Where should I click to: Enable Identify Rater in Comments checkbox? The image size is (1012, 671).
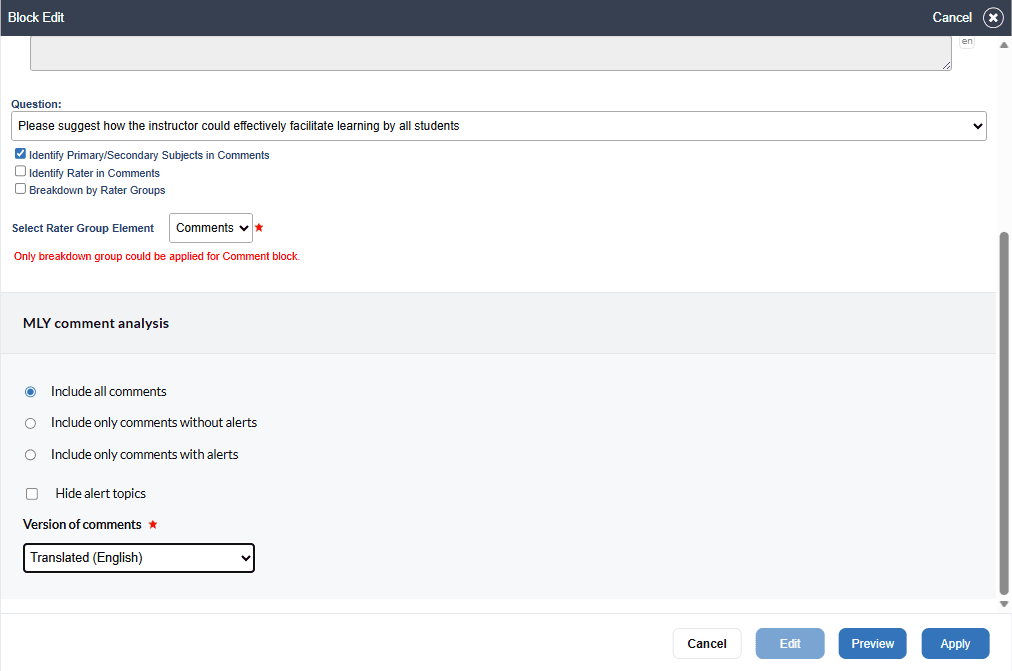[21, 172]
